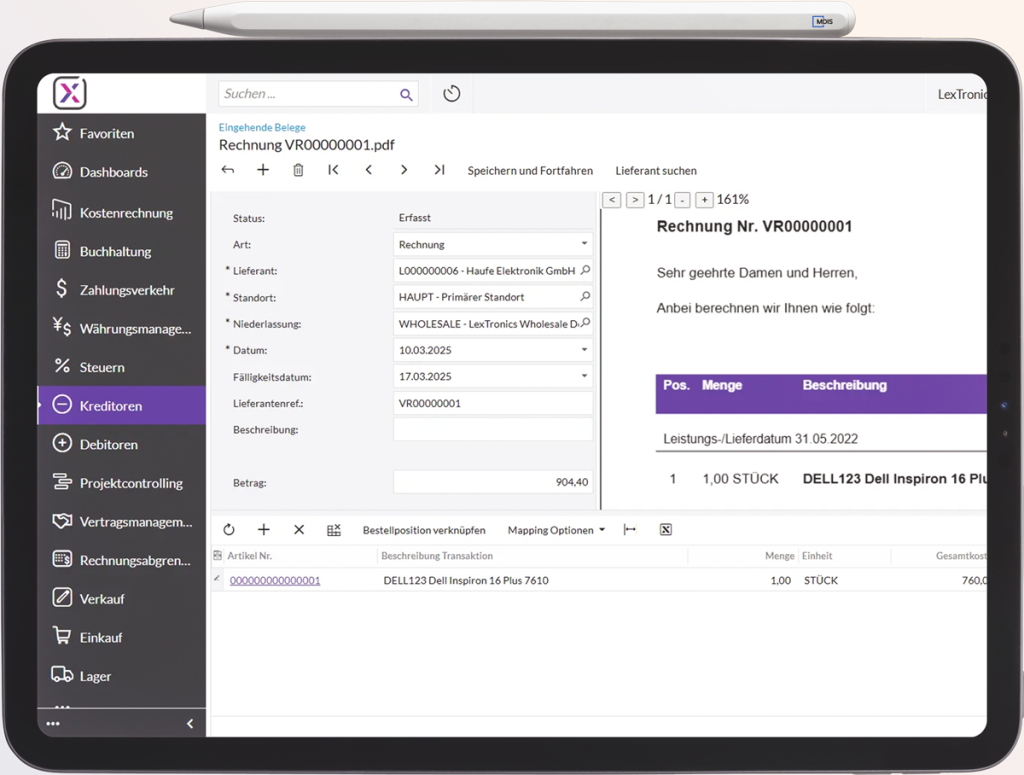Click the Eingehende Belege breadcrumb link
The height and width of the screenshot is (775, 1024).
[x=262, y=127]
